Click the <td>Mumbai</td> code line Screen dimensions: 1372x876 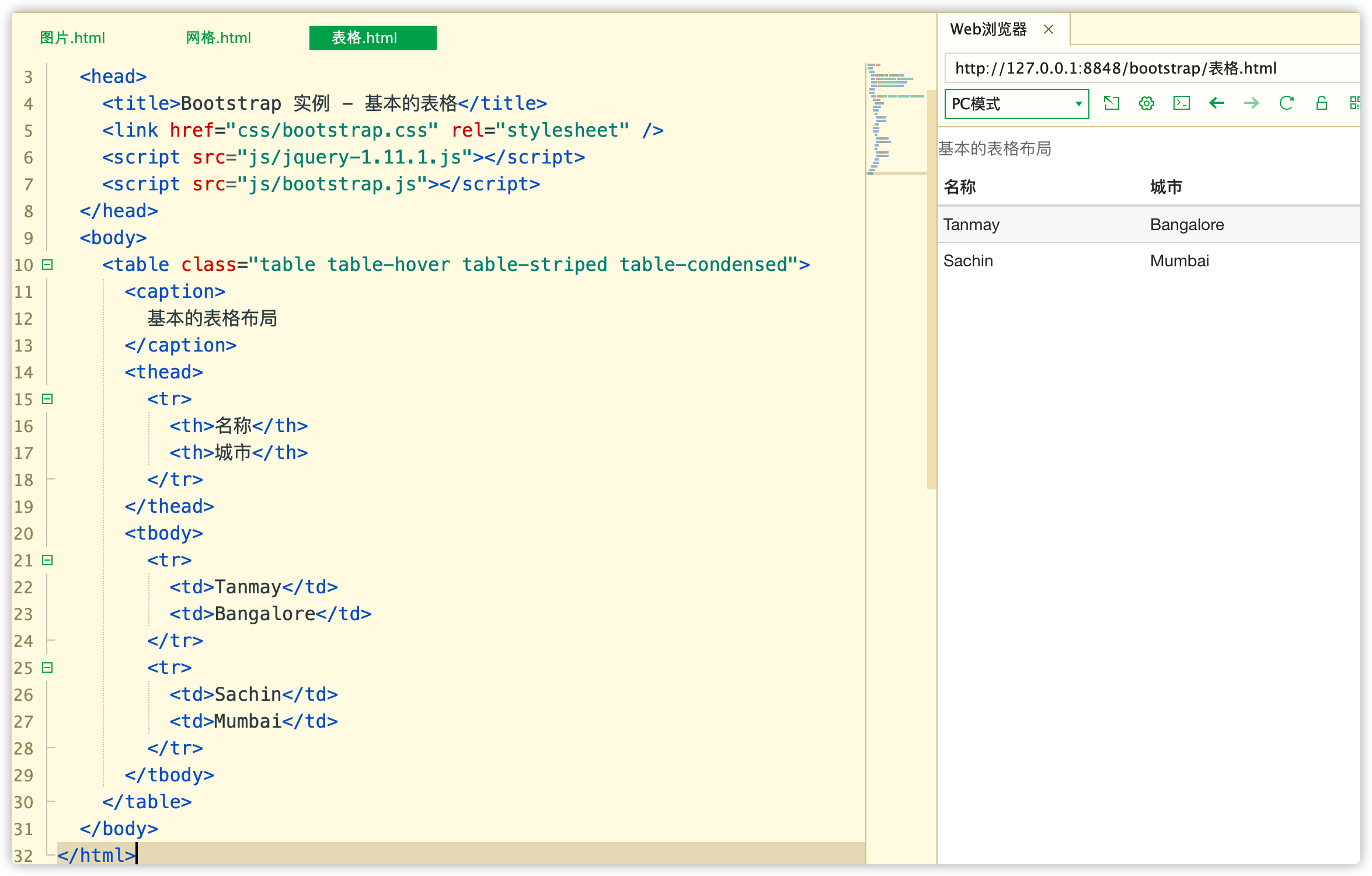[254, 721]
